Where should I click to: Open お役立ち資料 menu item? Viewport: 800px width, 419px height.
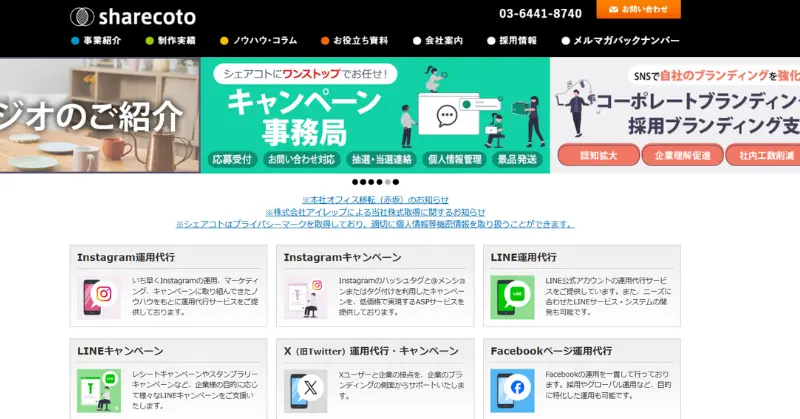355,41
